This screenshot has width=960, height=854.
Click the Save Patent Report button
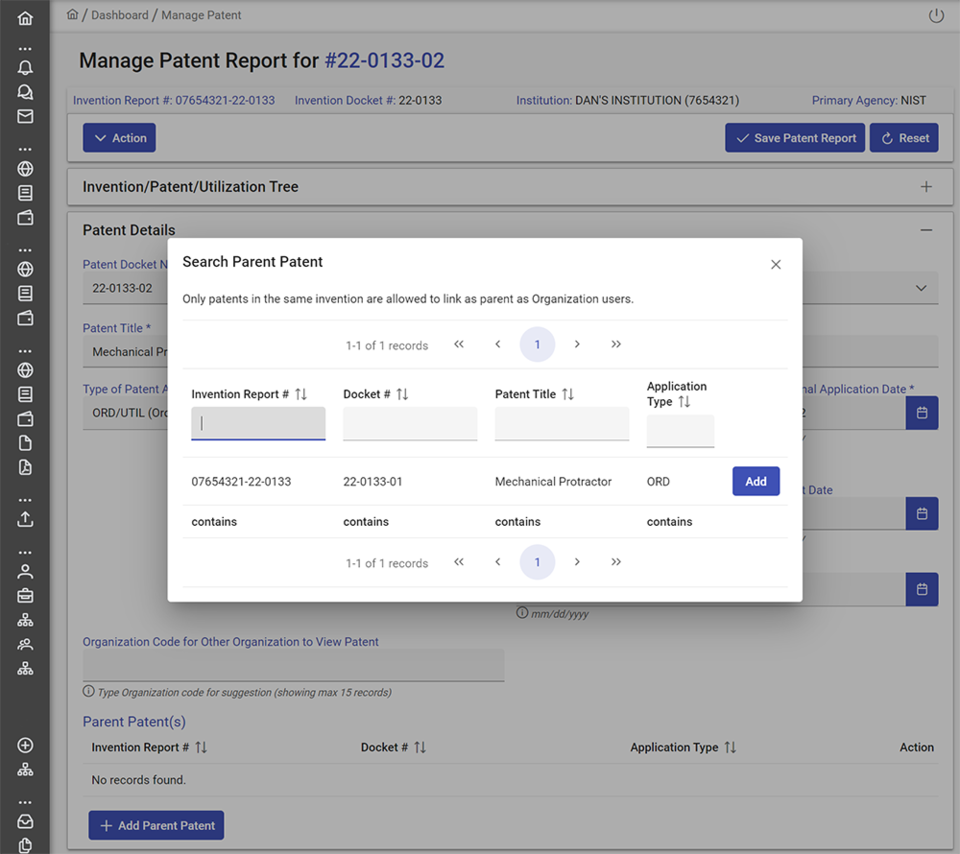795,137
